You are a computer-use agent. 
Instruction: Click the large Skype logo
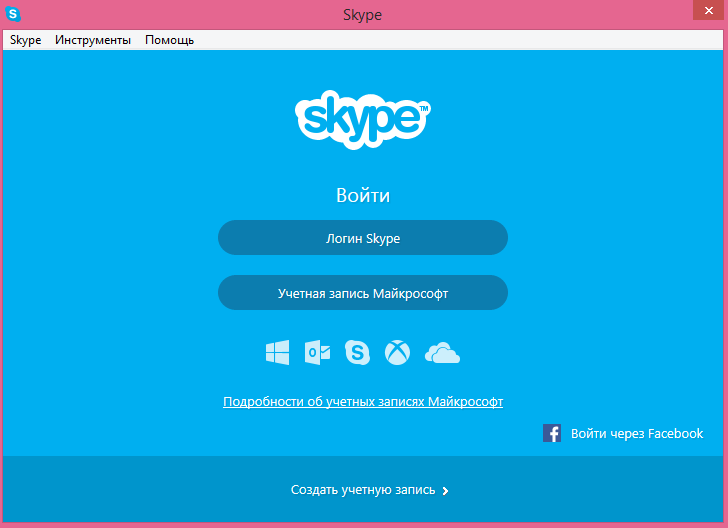coord(362,119)
